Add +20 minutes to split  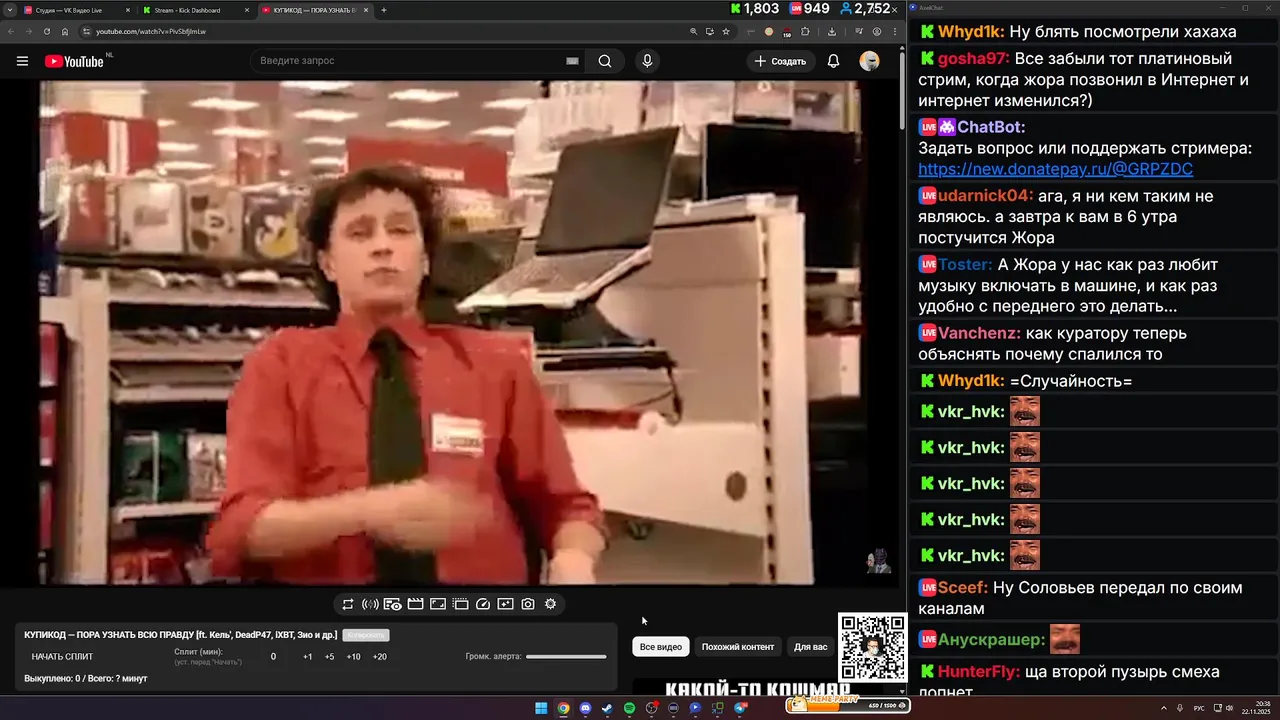pyautogui.click(x=379, y=657)
